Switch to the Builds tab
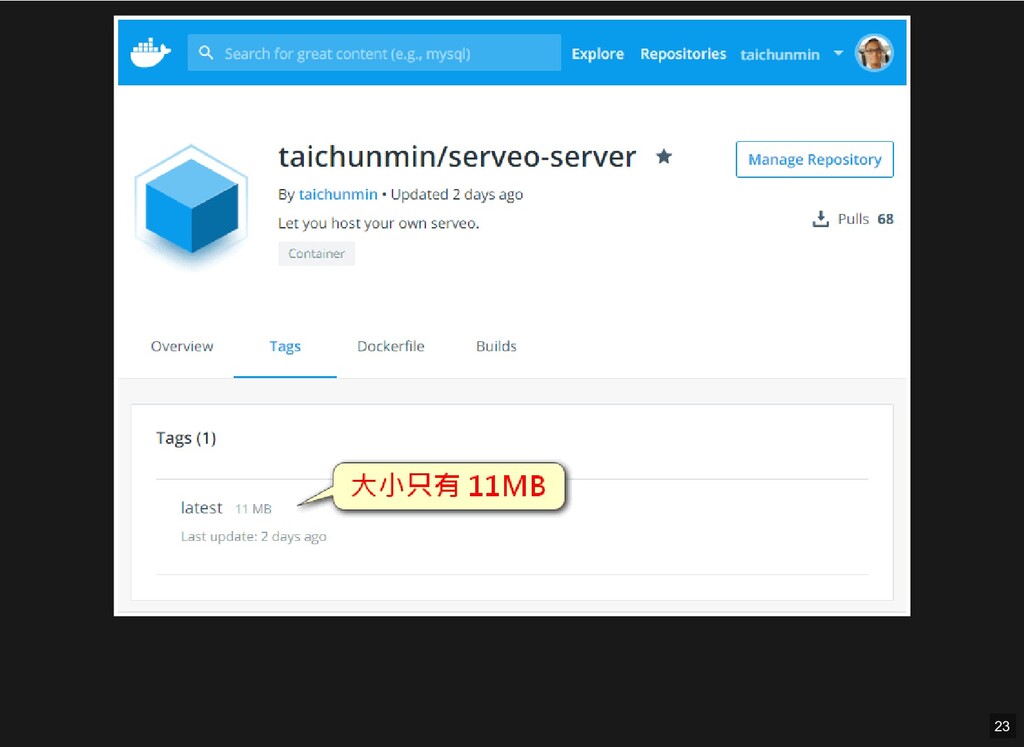 (496, 346)
